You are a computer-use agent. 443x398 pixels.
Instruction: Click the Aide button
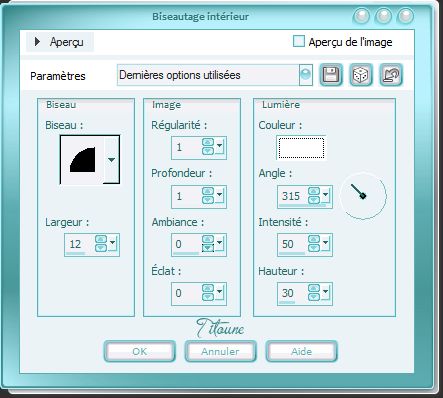point(301,351)
